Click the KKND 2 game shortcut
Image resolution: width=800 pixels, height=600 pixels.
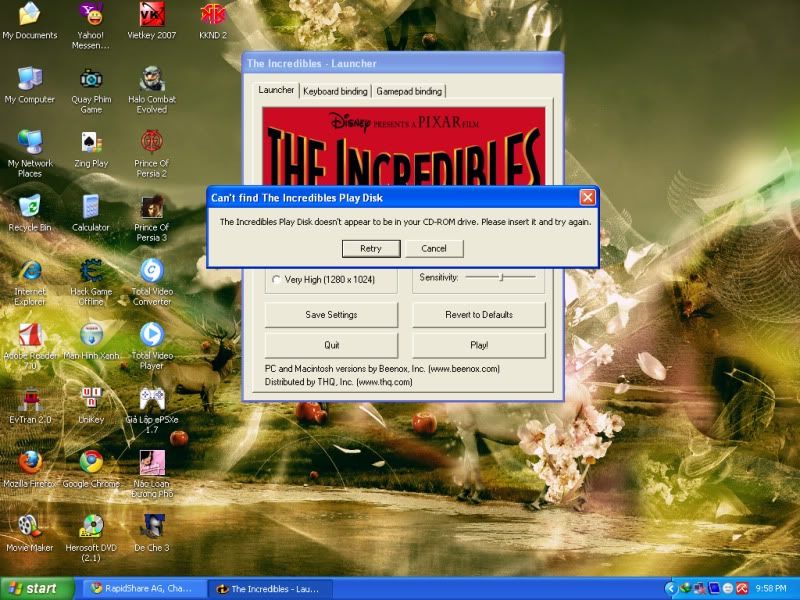[x=213, y=20]
